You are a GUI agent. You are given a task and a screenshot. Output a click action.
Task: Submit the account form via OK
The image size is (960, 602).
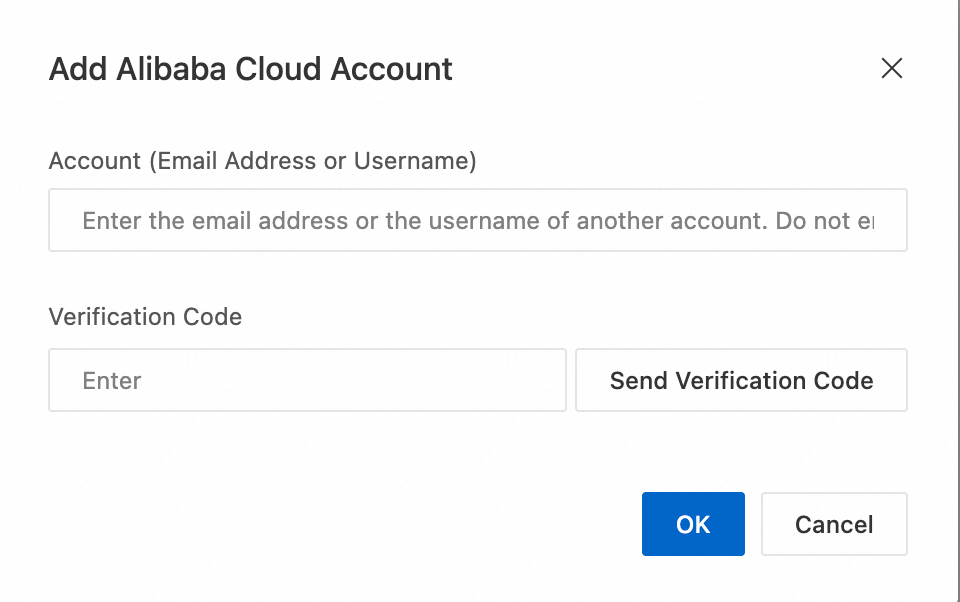(693, 524)
